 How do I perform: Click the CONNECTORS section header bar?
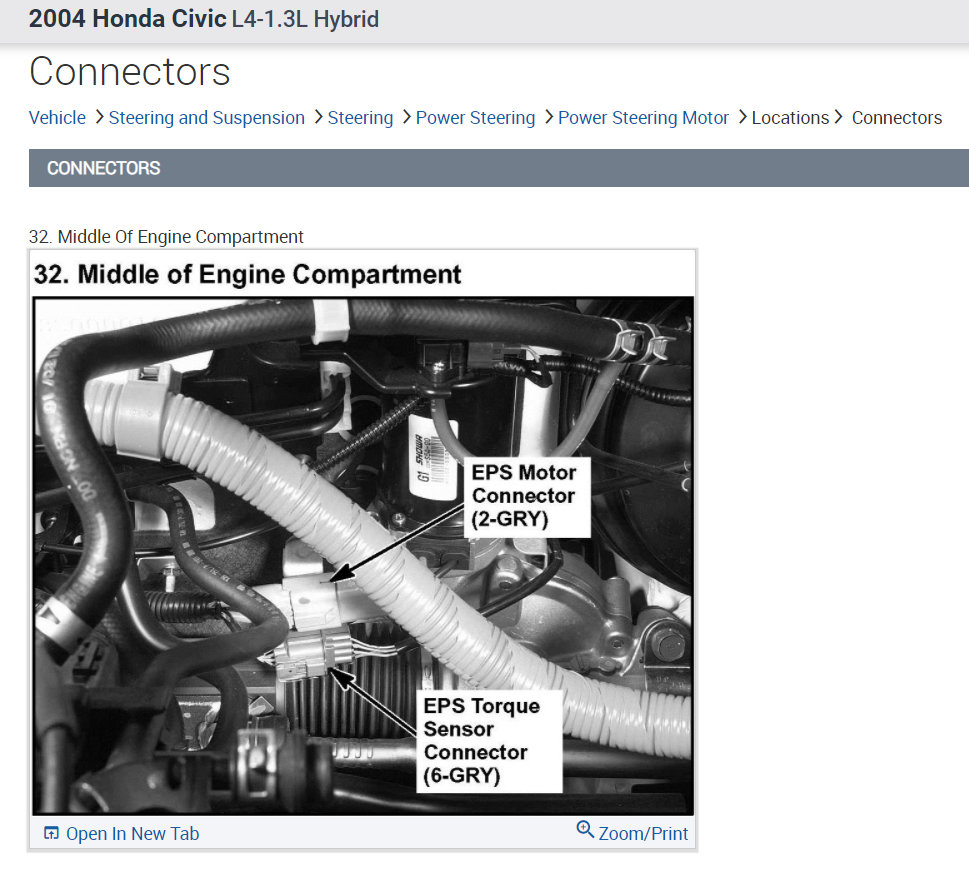[499, 168]
